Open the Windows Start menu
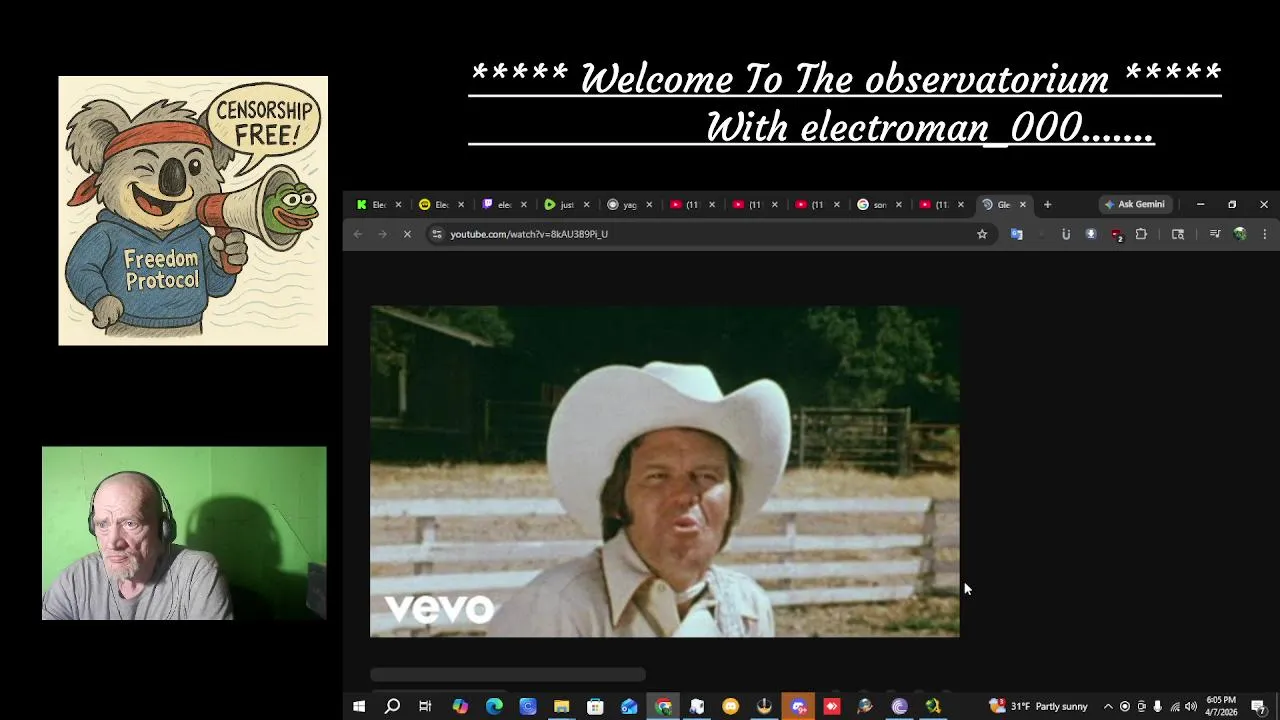Viewport: 1280px width, 720px height. (x=359, y=707)
